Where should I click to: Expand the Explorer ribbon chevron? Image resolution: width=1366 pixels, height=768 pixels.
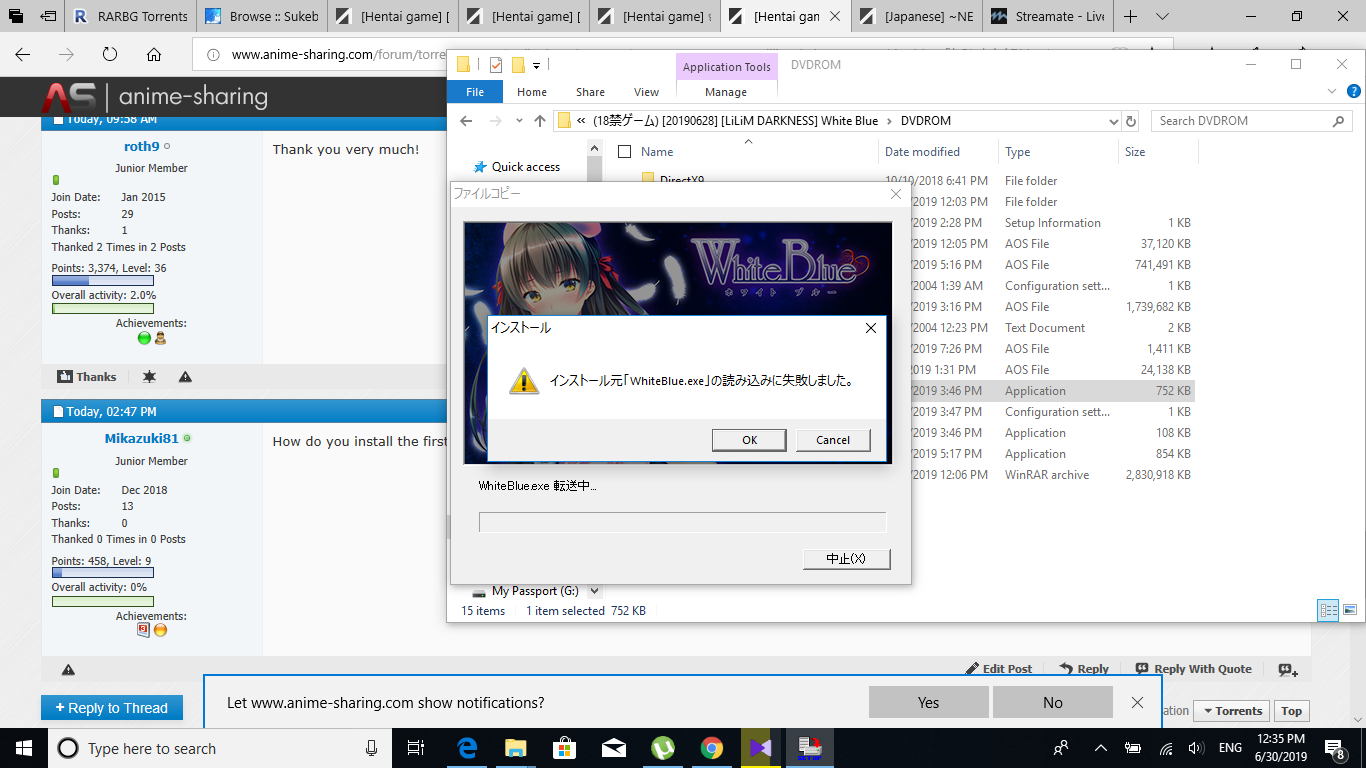tap(1332, 91)
